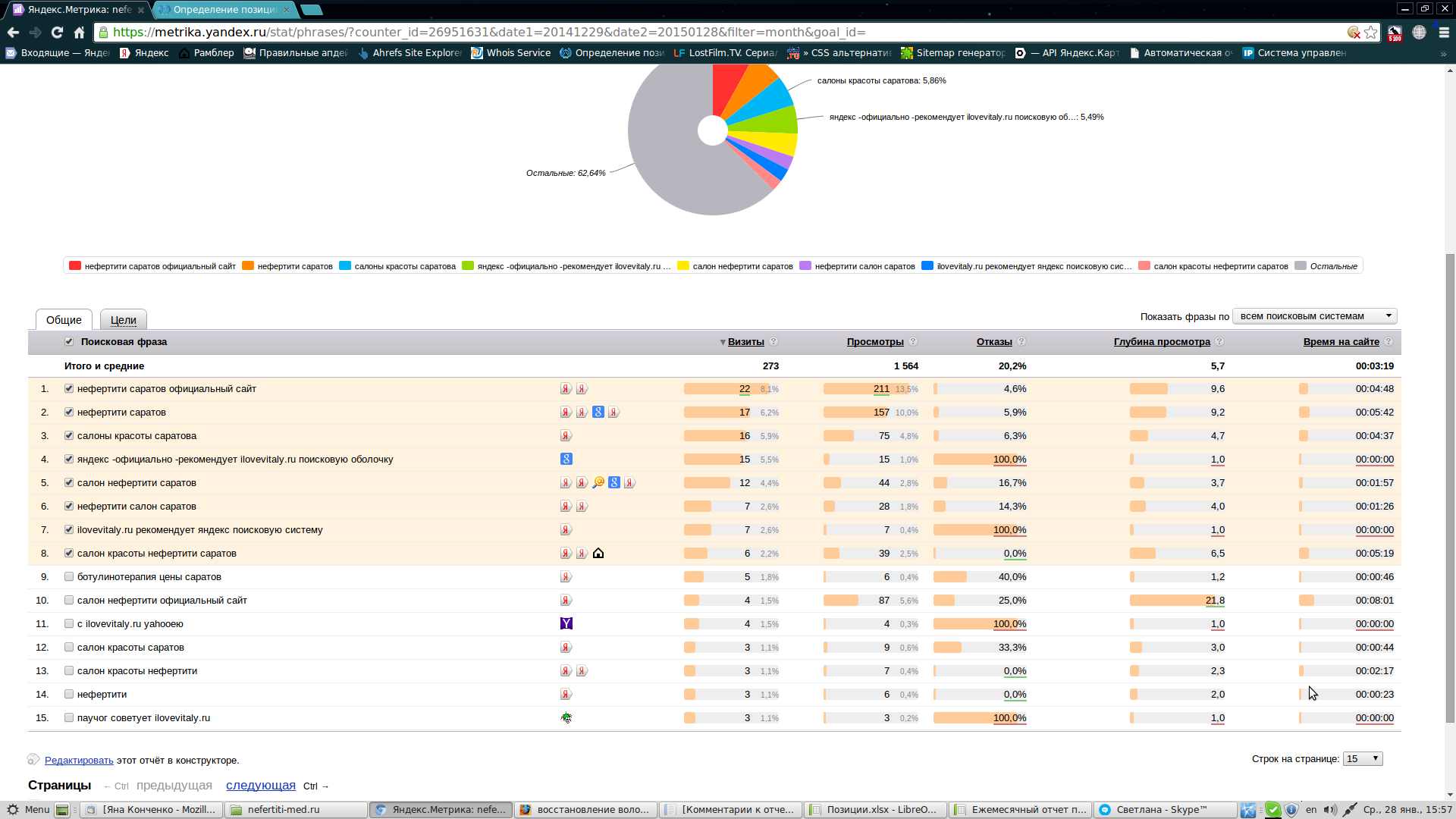Open the Ahrefs Site Explorer bookmark
1456x819 pixels.
click(x=409, y=53)
